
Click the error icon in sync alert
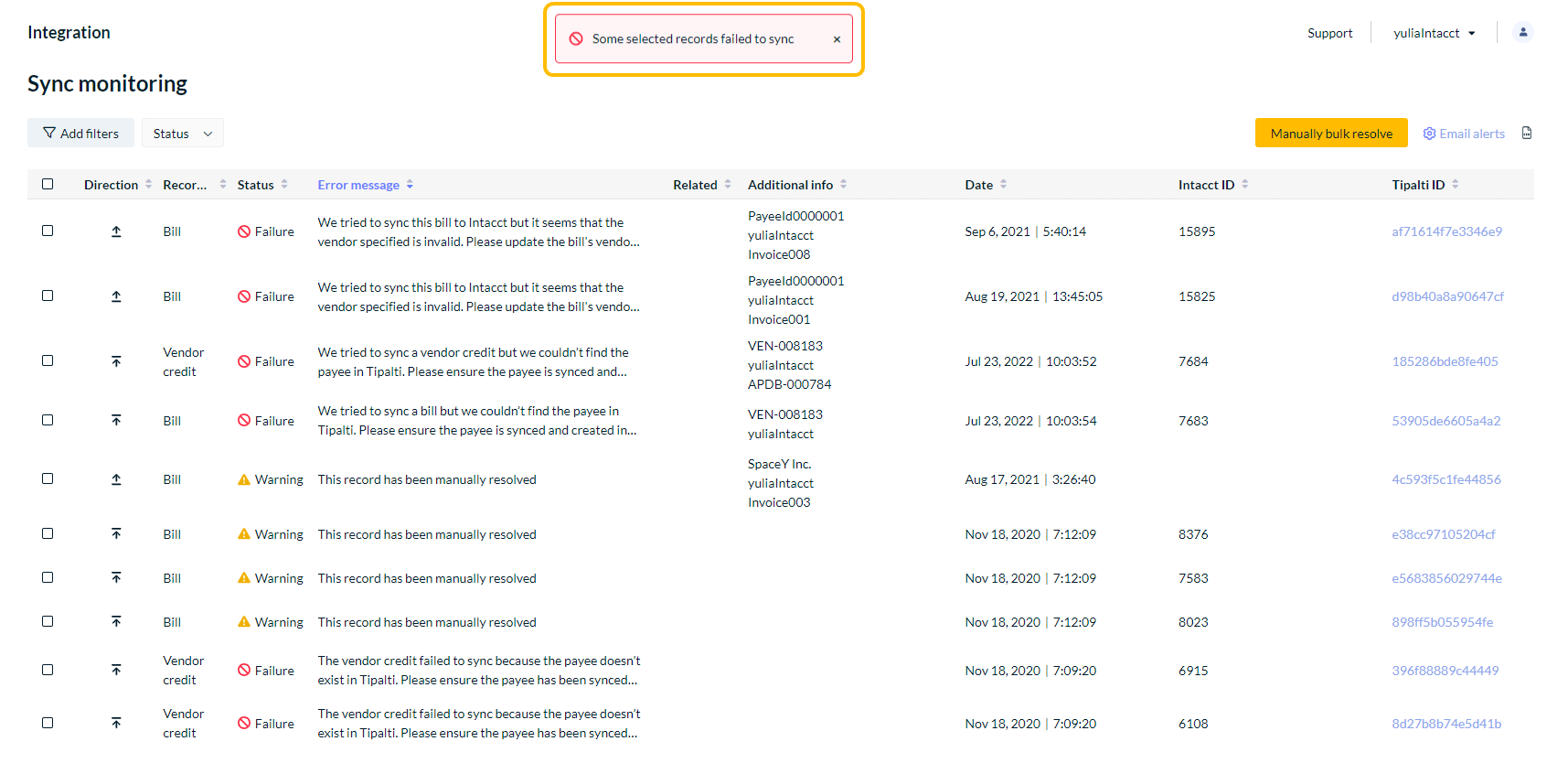click(576, 38)
